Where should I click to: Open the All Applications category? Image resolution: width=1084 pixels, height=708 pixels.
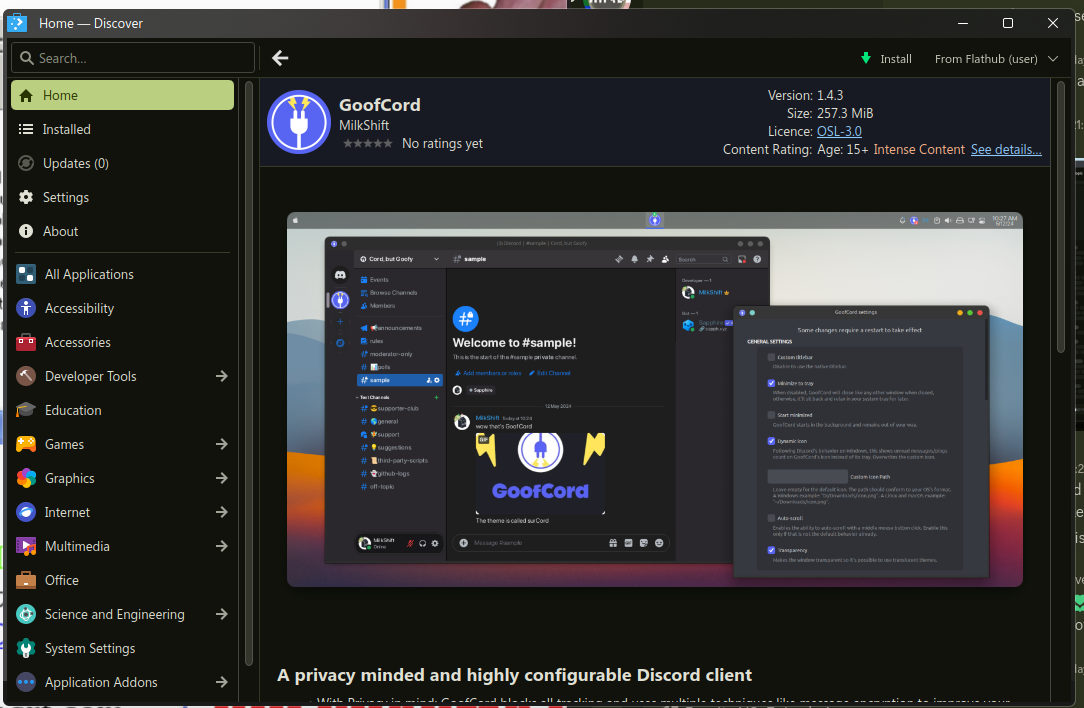coord(122,274)
